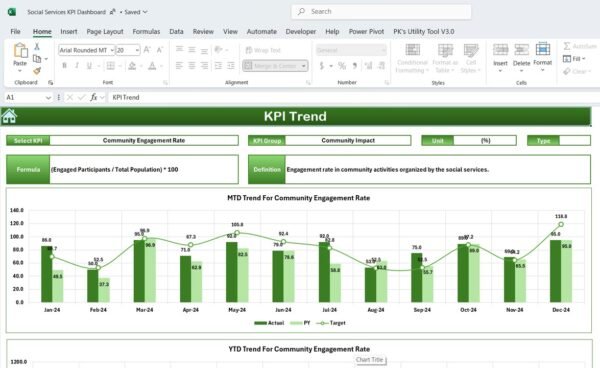Switch to the Insert tab

(x=69, y=31)
